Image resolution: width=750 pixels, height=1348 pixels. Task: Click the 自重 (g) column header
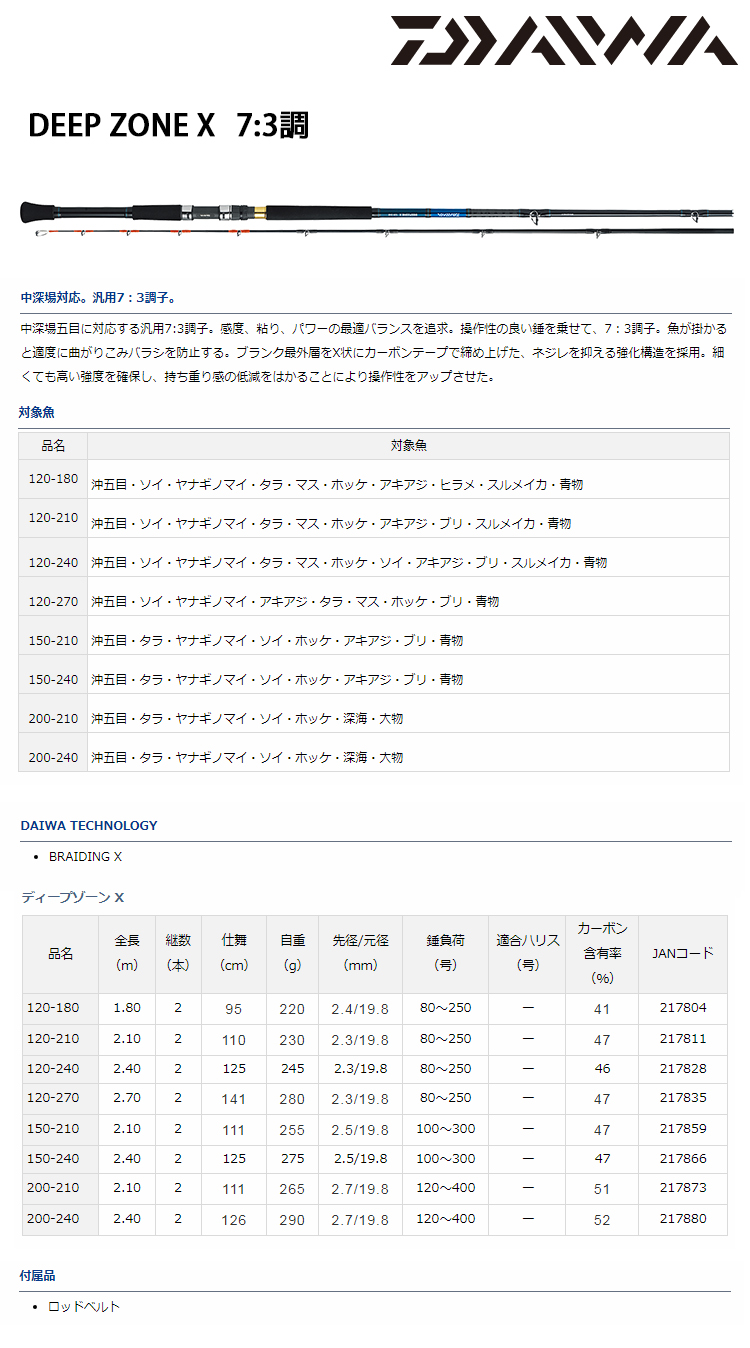pos(292,953)
